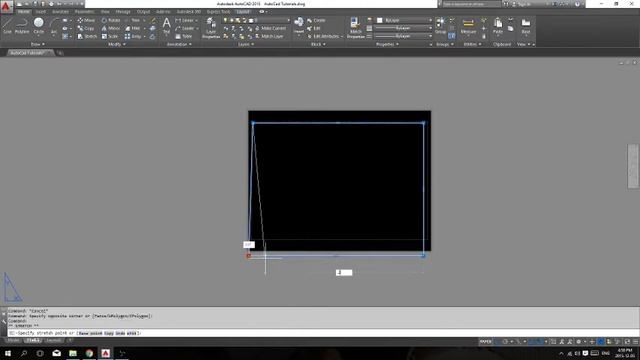Switch to the Express Tools tab
640x360 pixels.
pyautogui.click(x=218, y=12)
